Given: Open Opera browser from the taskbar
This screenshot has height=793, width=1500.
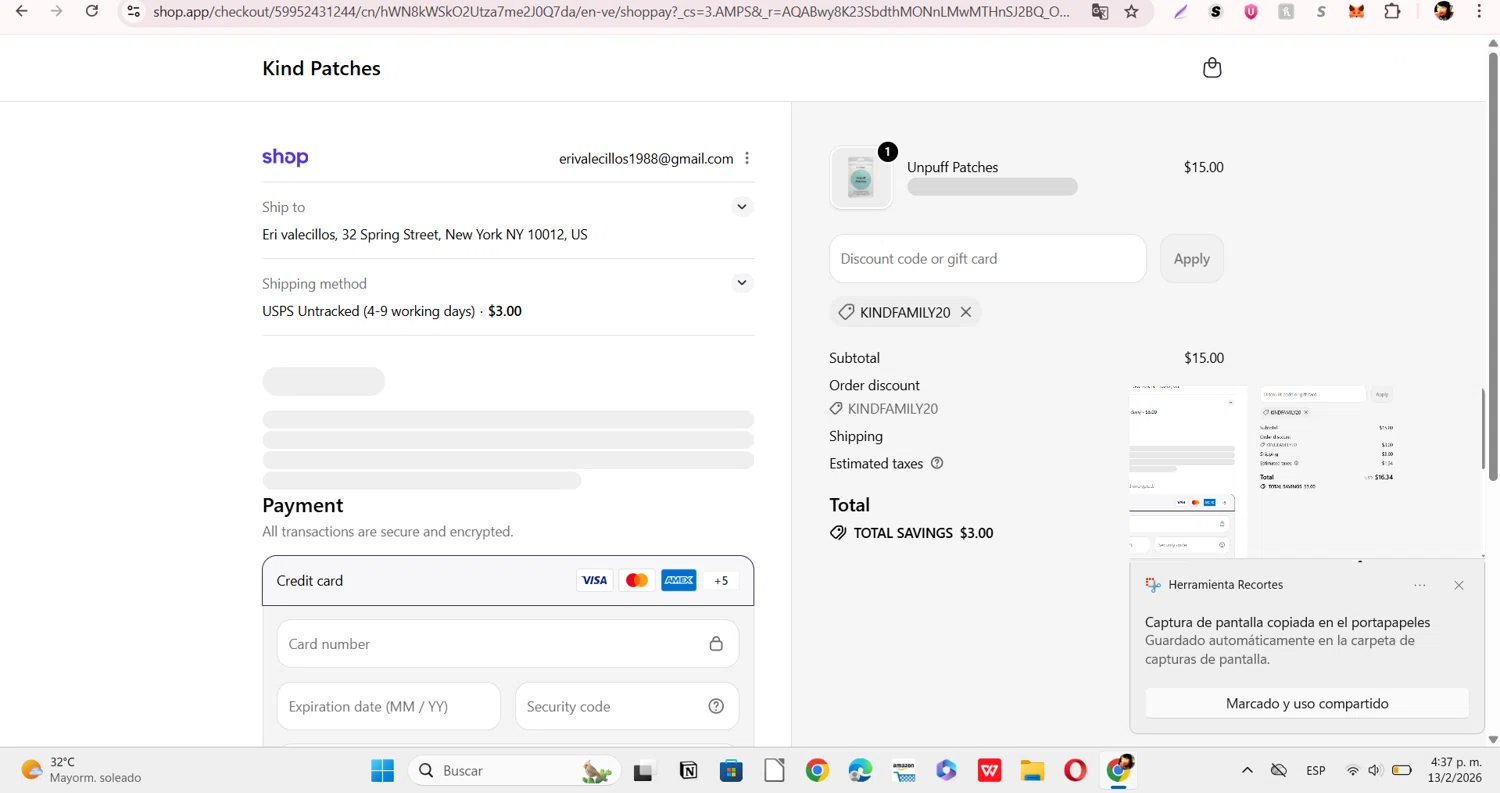Looking at the screenshot, I should click(1075, 771).
